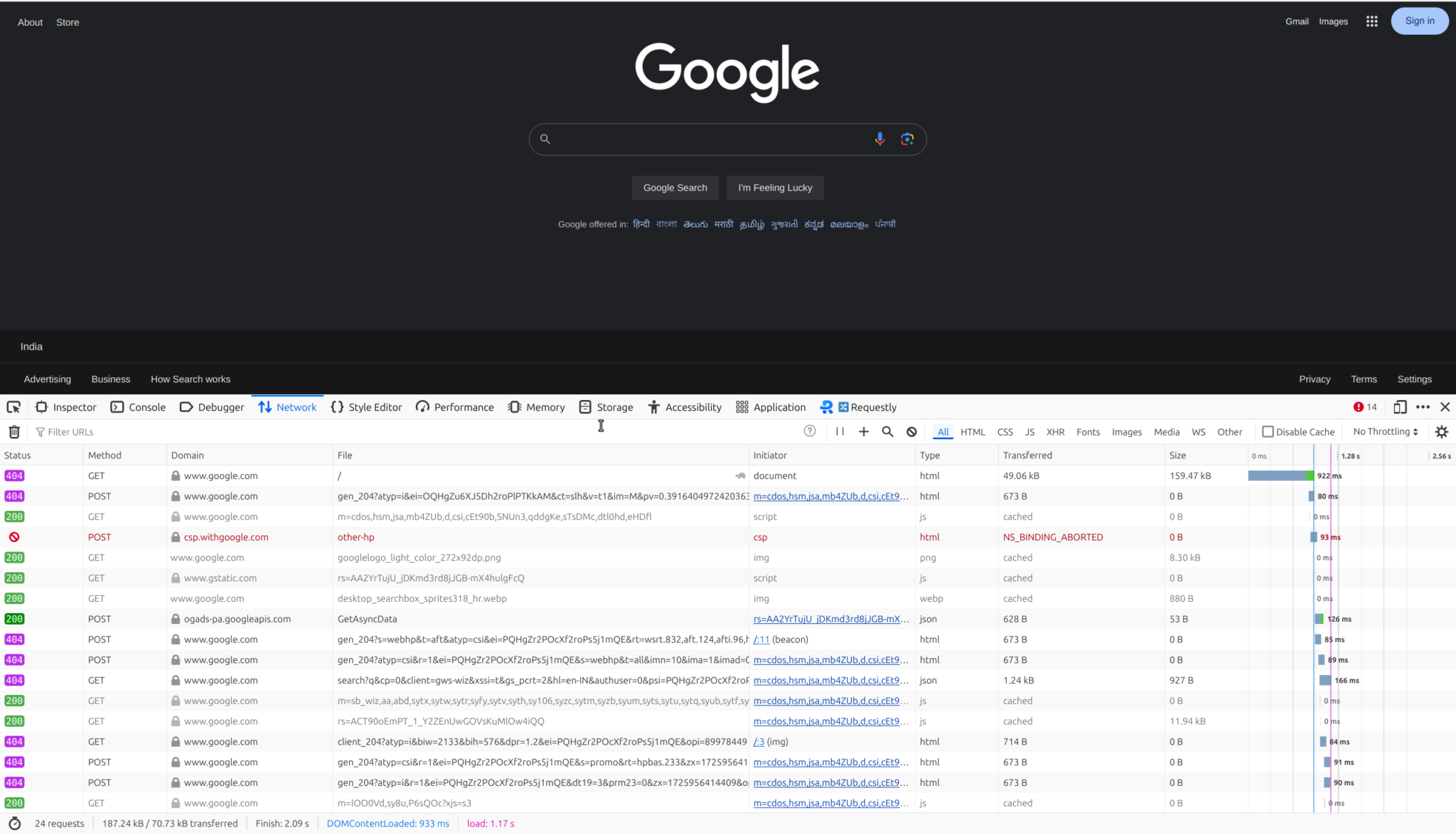Open Google Lens camera search

(x=906, y=139)
